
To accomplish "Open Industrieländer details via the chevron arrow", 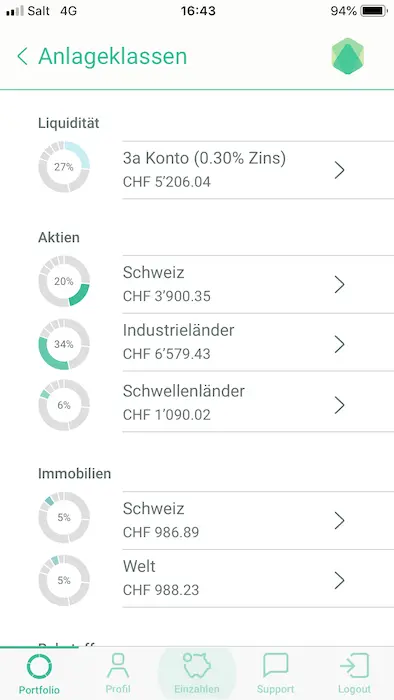I will 340,344.
